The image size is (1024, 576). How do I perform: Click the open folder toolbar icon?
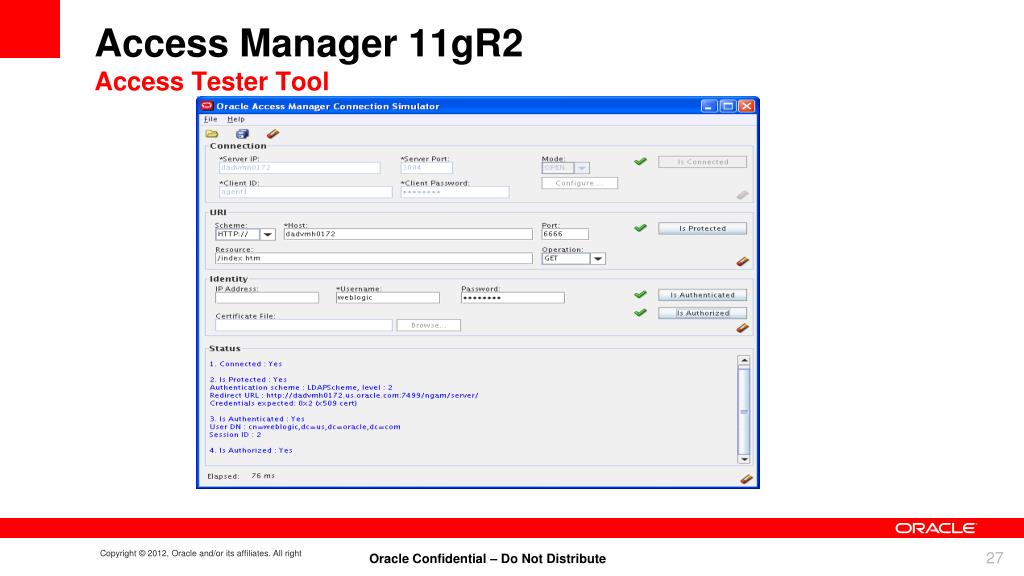[x=212, y=134]
